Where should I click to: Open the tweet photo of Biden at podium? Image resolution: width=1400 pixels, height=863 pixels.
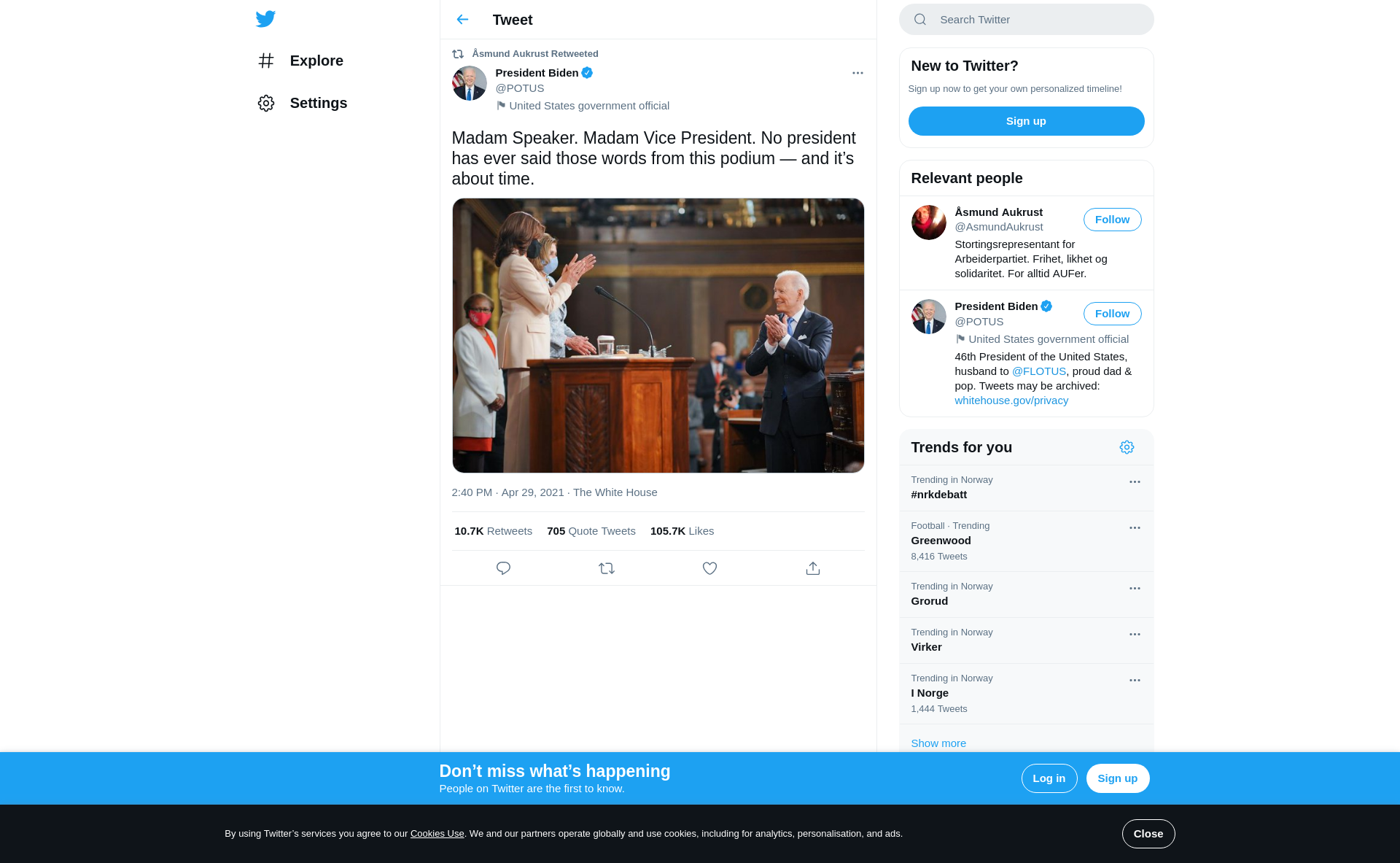point(658,336)
